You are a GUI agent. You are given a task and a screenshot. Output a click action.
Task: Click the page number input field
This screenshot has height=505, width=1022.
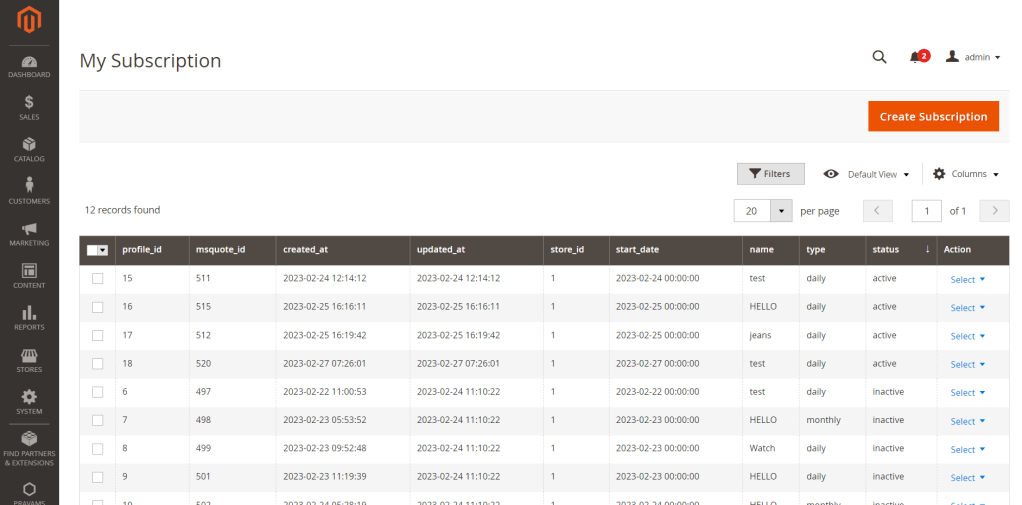tap(926, 211)
